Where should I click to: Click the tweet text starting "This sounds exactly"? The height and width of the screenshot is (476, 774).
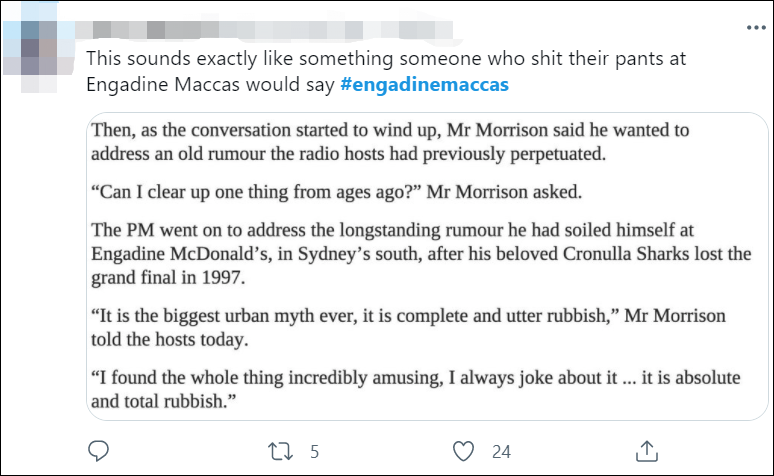(385, 59)
